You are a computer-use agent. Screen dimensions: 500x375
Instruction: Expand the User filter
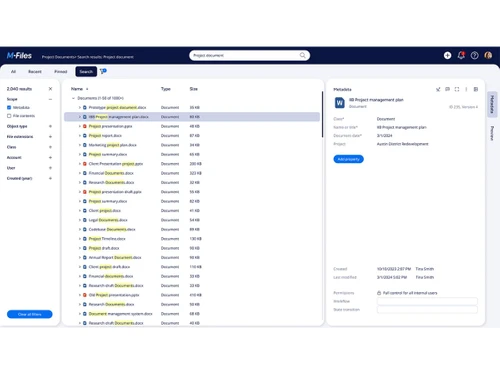(50, 168)
